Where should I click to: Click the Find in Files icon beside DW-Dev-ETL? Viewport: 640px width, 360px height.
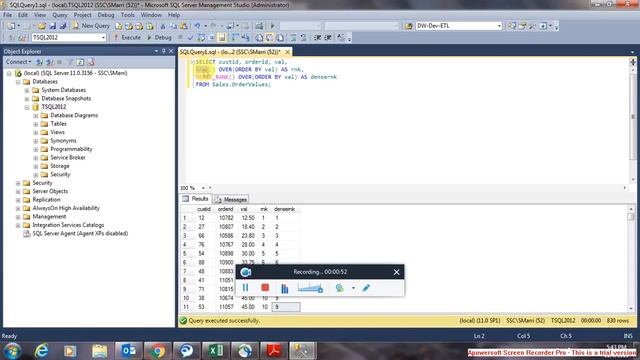(409, 26)
